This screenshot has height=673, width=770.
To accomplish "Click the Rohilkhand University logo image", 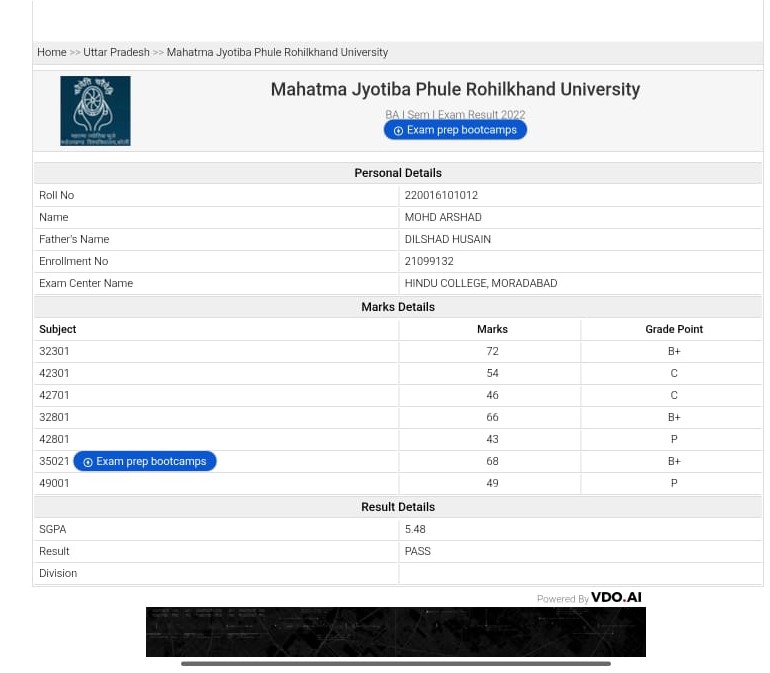I will point(95,111).
